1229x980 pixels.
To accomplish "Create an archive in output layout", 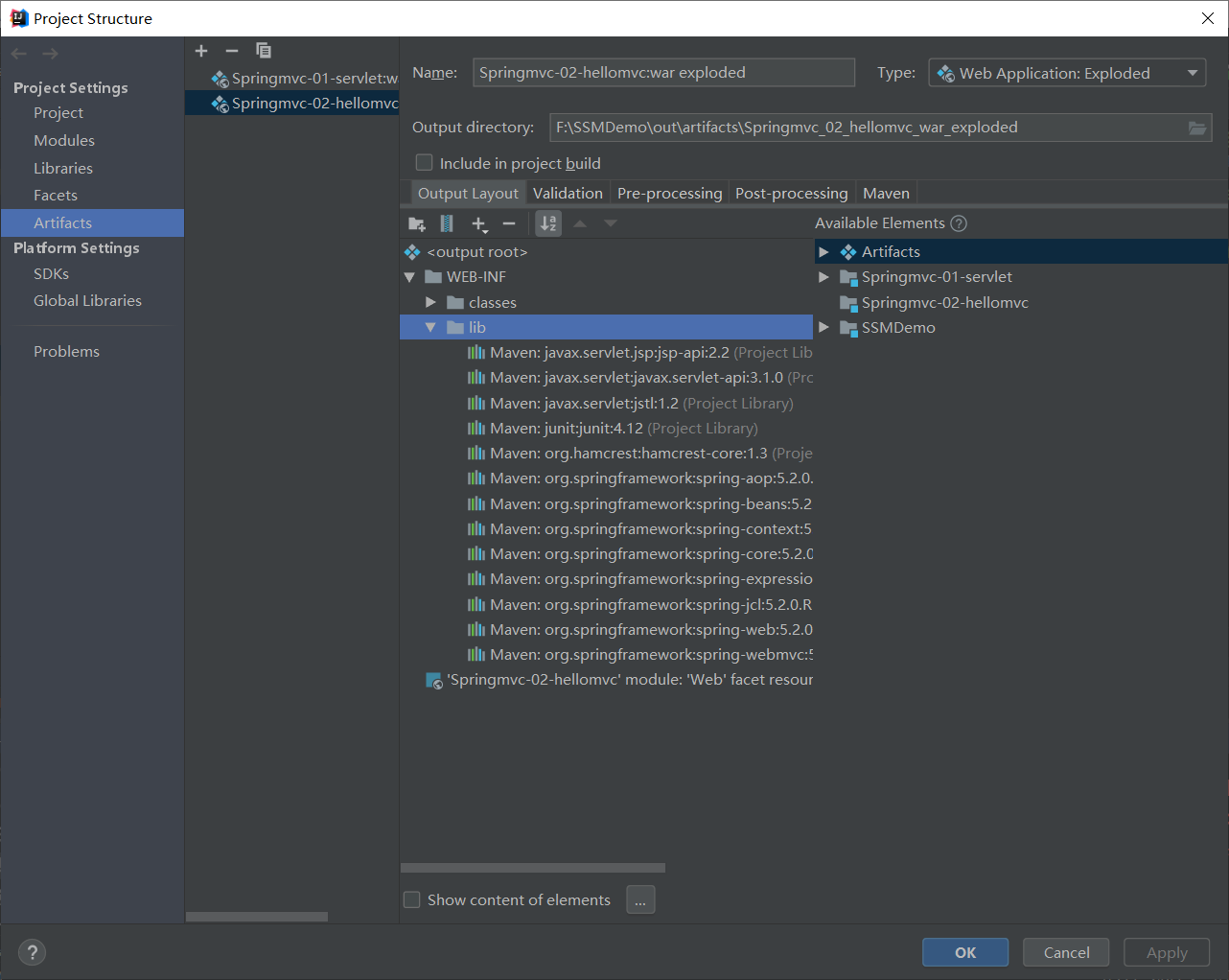I will pos(447,223).
